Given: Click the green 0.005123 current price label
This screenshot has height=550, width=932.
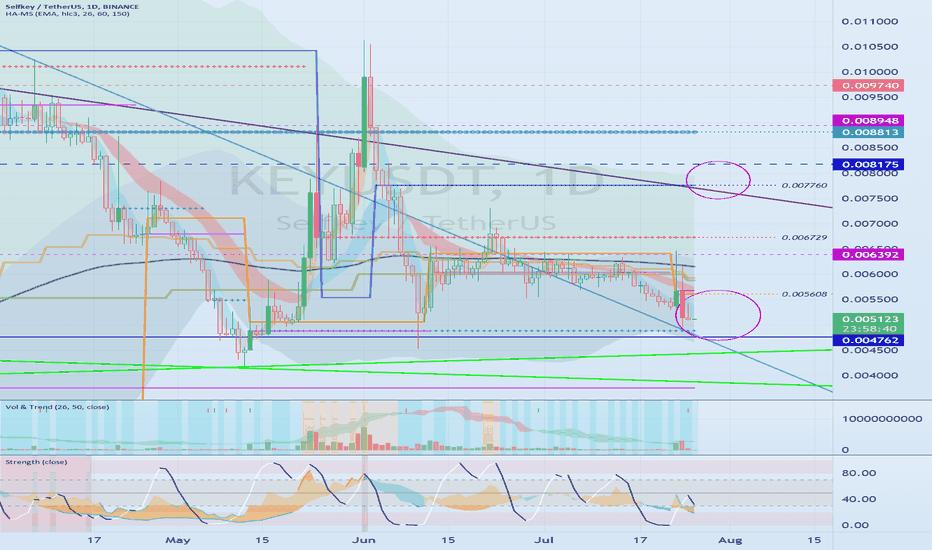Looking at the screenshot, I should [868, 319].
